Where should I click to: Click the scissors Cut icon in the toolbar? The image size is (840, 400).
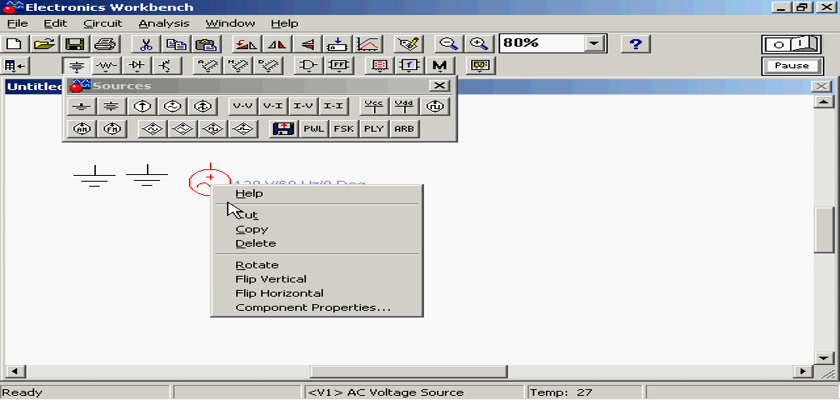(146, 44)
